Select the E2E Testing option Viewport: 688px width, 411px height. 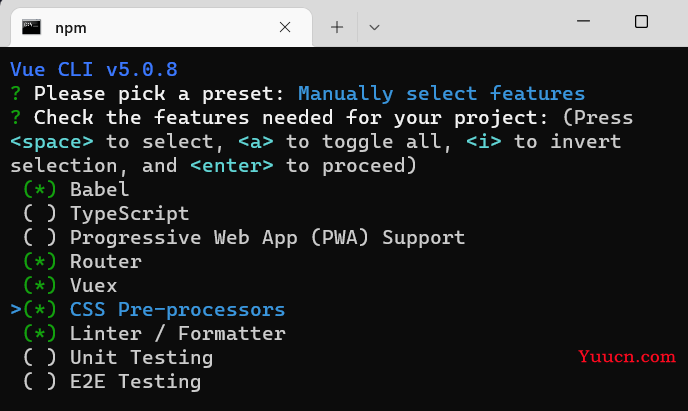40,382
